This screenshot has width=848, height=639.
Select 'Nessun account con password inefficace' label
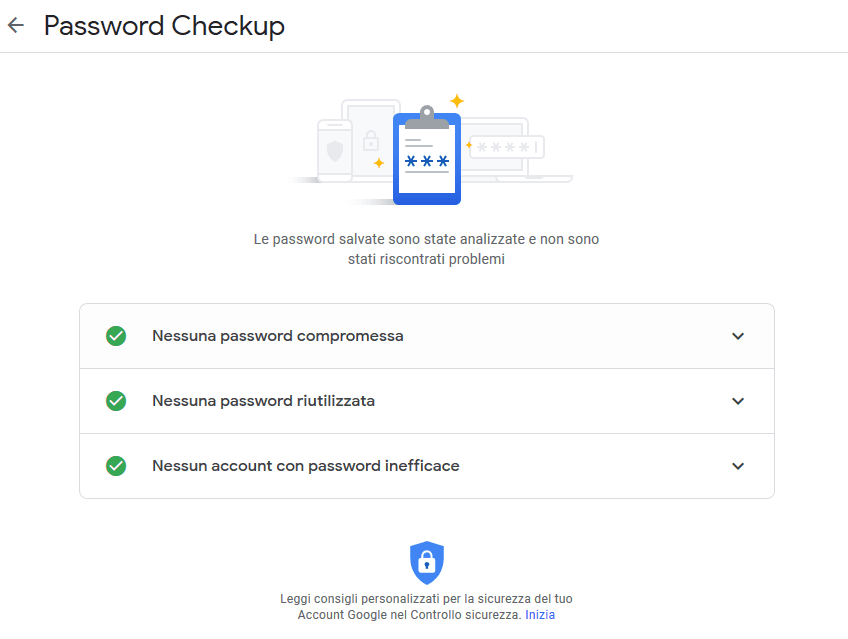coord(306,466)
